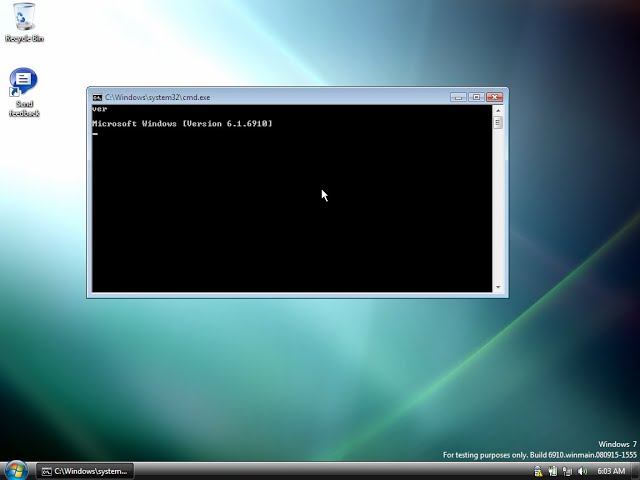Screen dimensions: 640x480
Task: Click the device connection tray icon
Action: pyautogui.click(x=567, y=471)
